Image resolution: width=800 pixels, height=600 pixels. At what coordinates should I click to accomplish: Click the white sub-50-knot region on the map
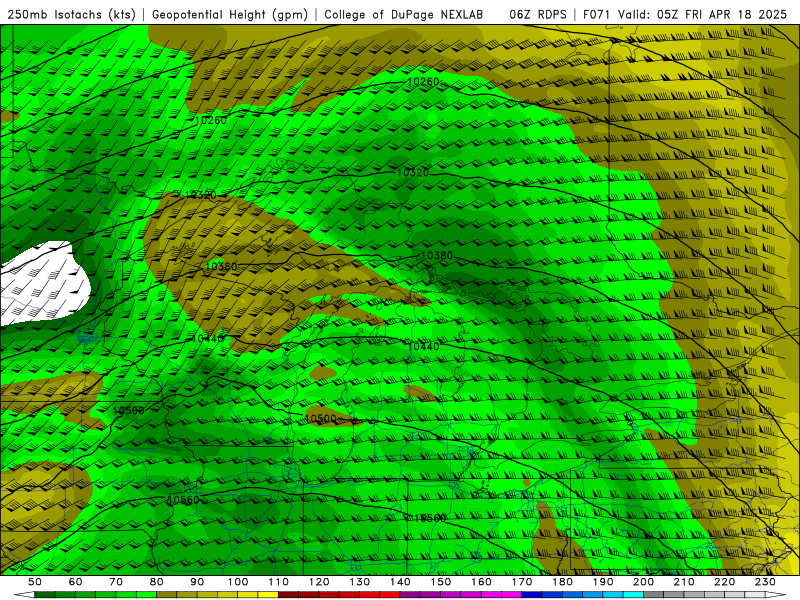tap(43, 283)
